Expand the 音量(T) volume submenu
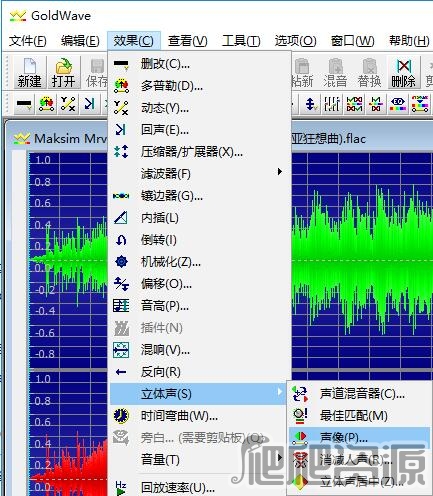This screenshot has height=496, width=433. (x=198, y=460)
